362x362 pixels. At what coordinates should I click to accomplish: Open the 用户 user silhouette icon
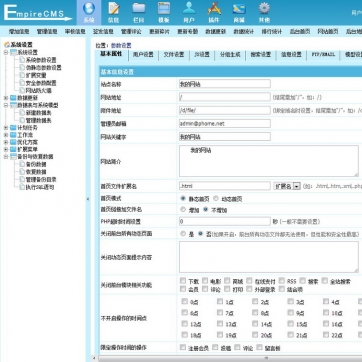pyautogui.click(x=189, y=8)
